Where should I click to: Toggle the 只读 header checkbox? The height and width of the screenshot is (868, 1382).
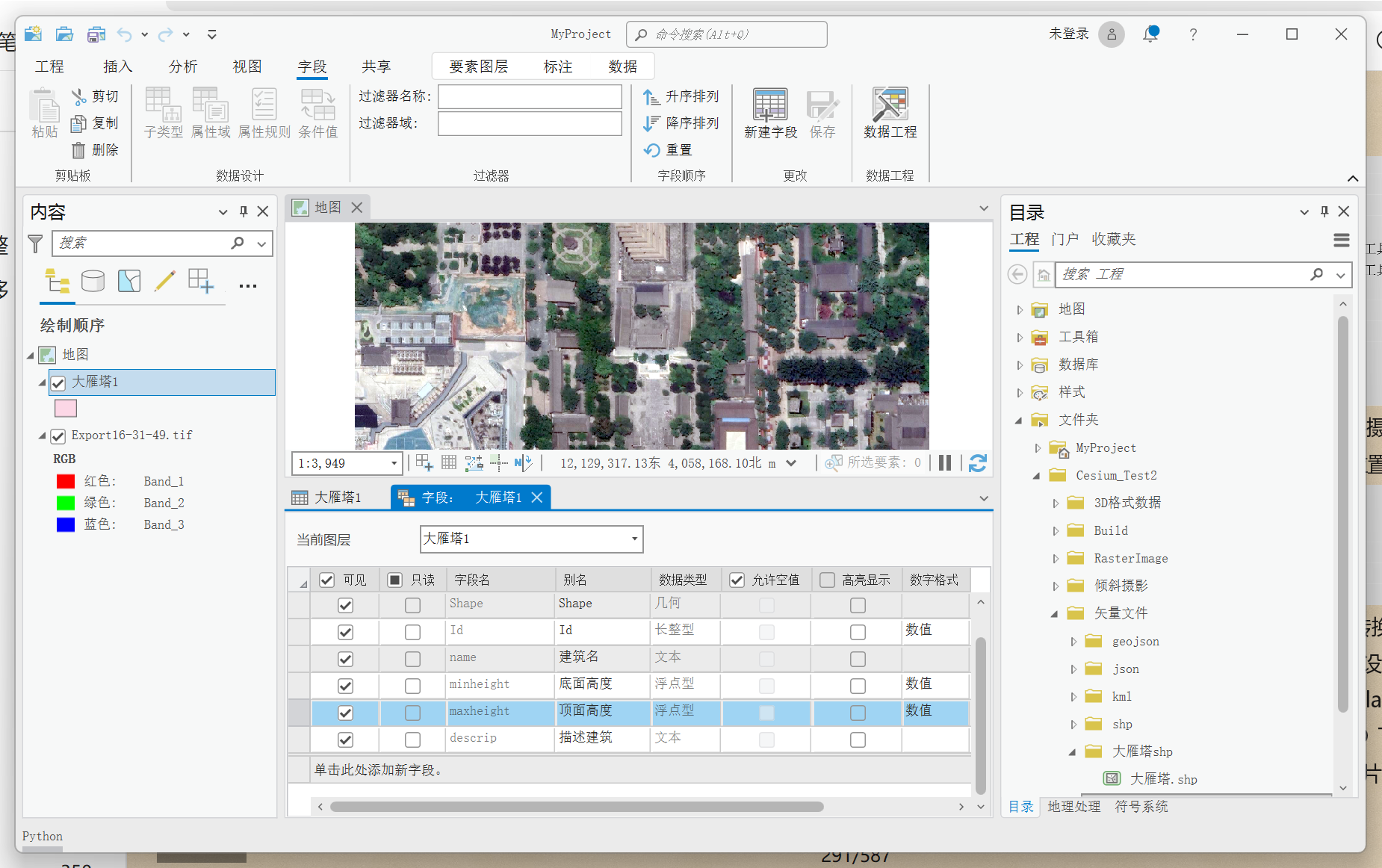pyautogui.click(x=395, y=580)
